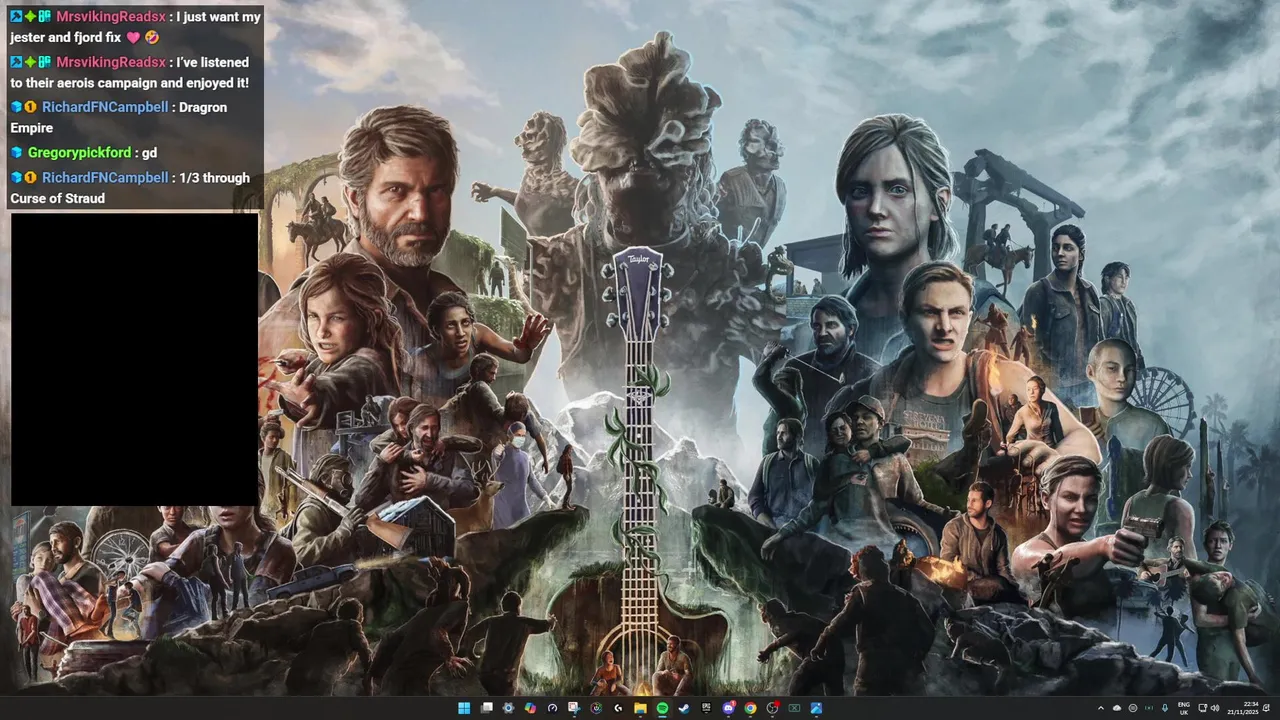Click Gregorypickford username in chat
Viewport: 1280px width, 720px height.
(79, 152)
